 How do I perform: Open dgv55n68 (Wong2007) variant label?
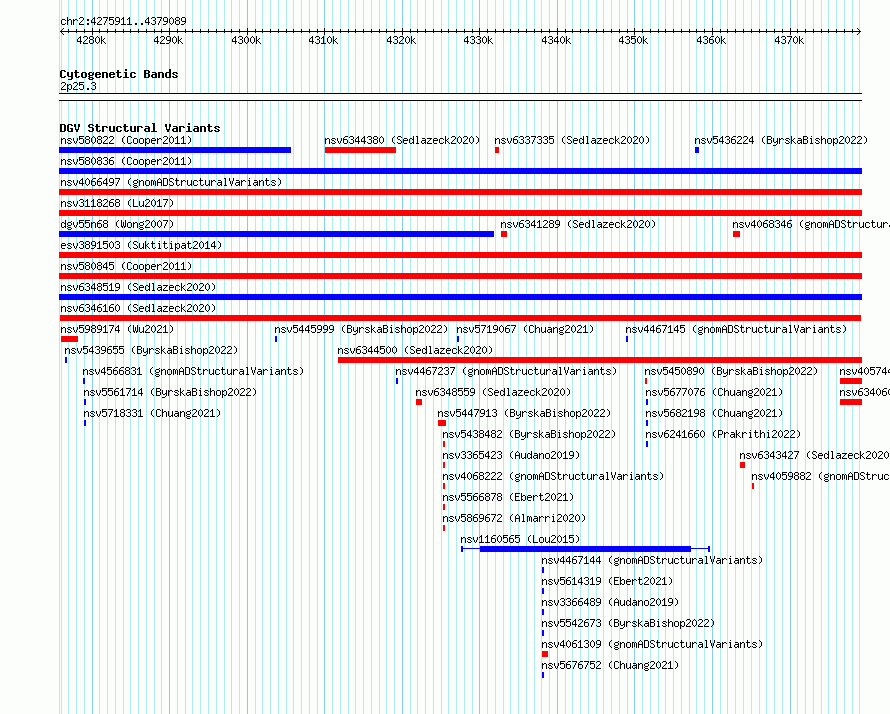[x=117, y=224]
